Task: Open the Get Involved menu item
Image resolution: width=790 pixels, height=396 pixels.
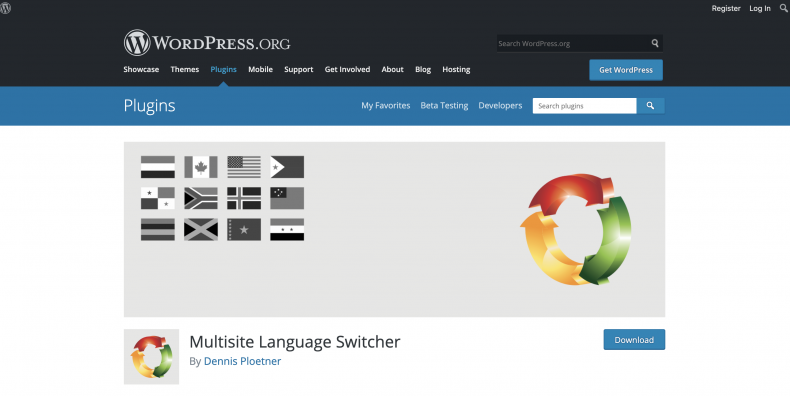Action: [x=347, y=70]
